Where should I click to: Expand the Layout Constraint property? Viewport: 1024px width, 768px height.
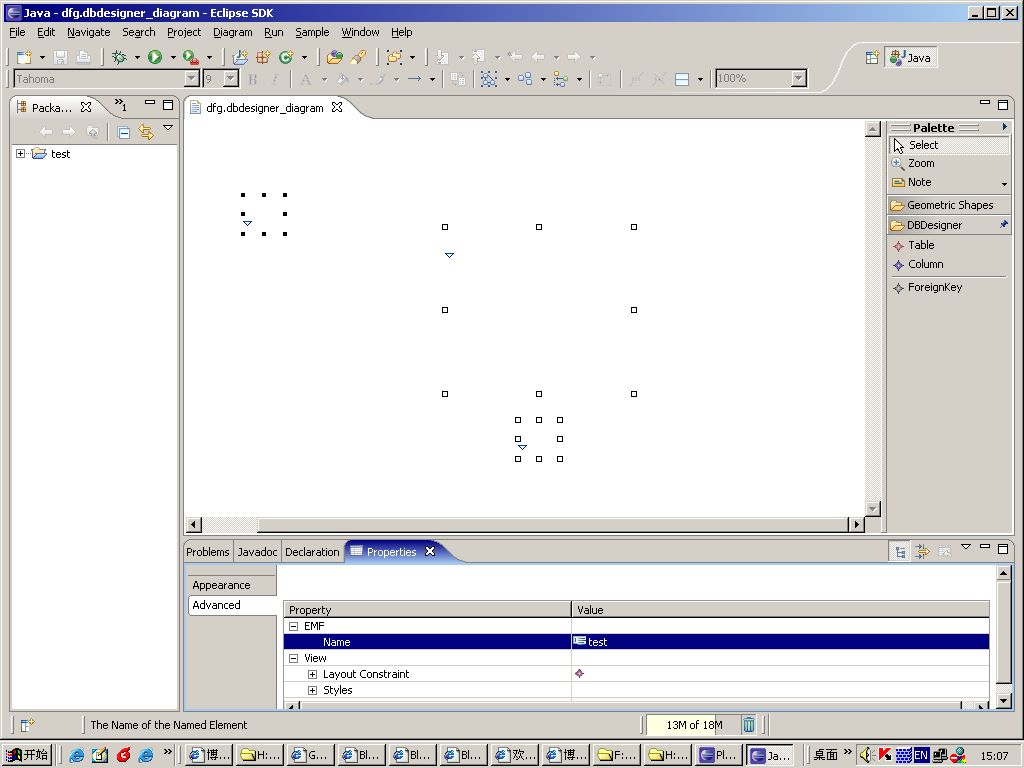(312, 674)
